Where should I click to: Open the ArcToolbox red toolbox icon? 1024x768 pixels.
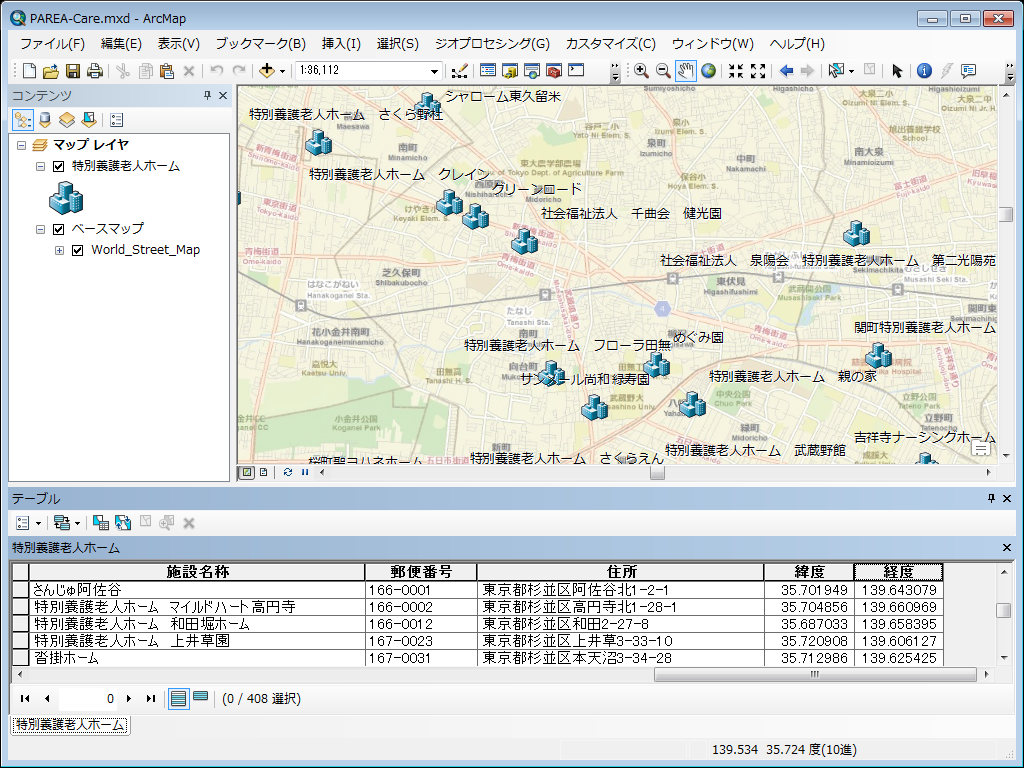[x=554, y=71]
